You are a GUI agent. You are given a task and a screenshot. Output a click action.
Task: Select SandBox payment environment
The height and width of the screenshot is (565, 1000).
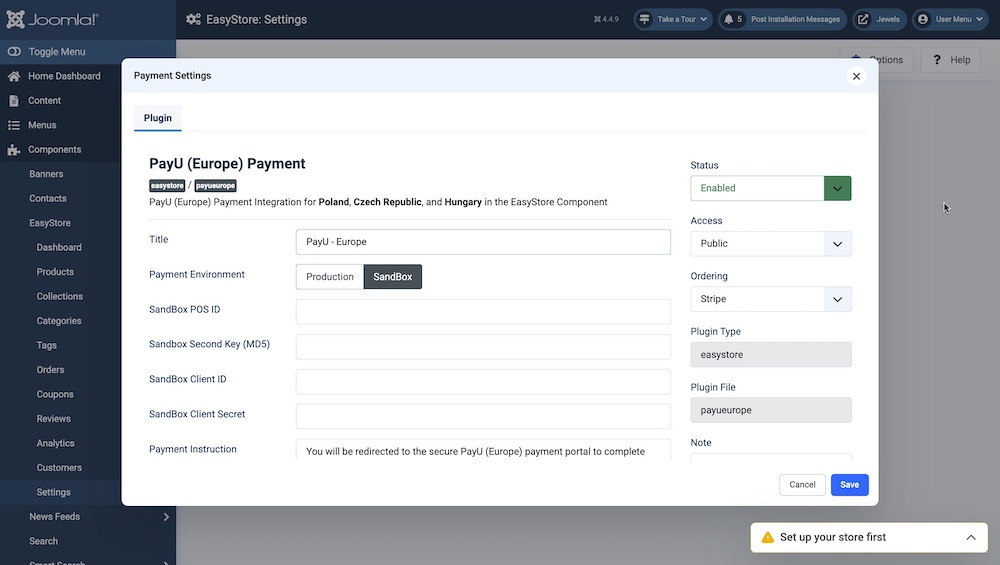393,277
